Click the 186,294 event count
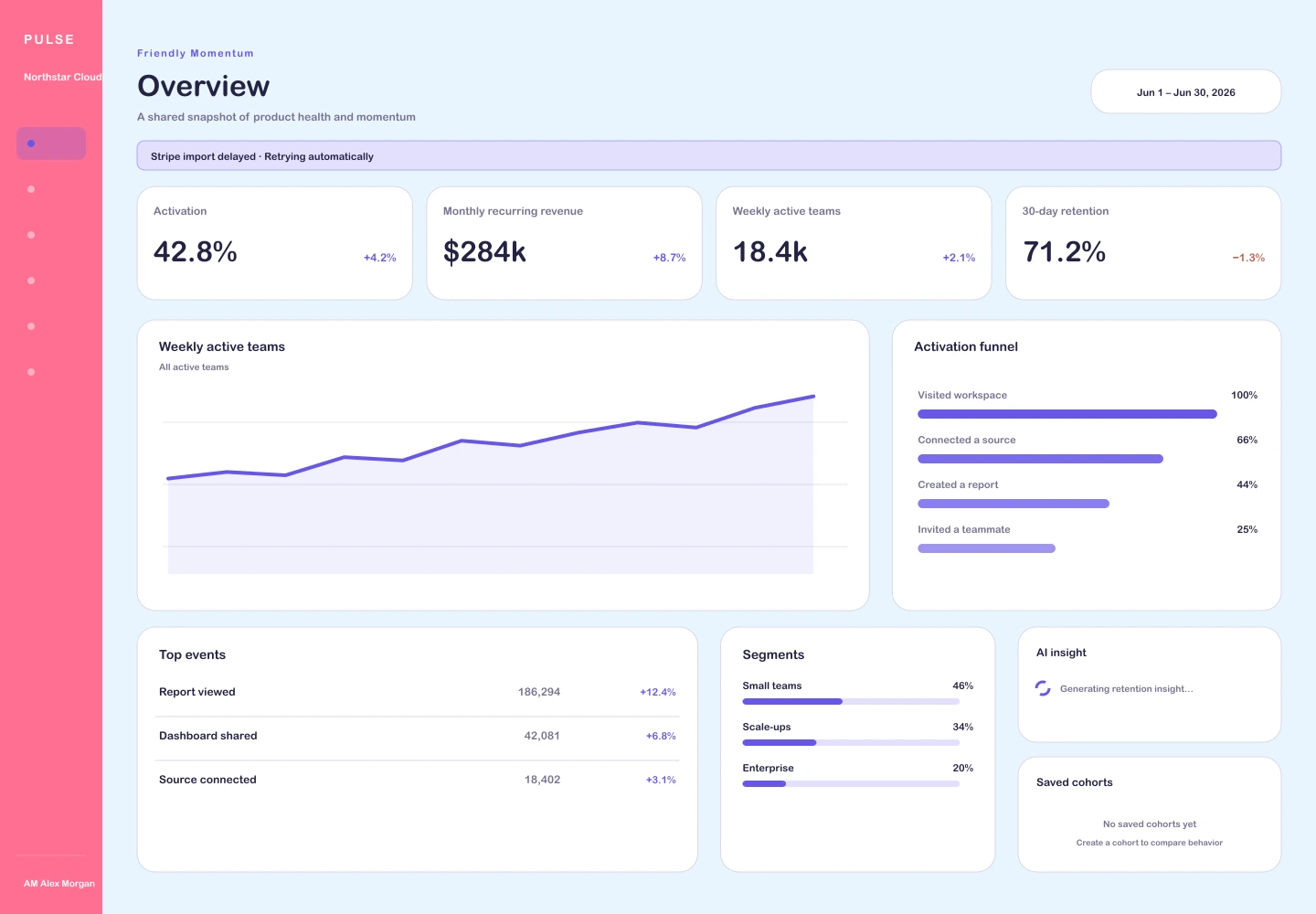The image size is (1316, 914). click(539, 692)
